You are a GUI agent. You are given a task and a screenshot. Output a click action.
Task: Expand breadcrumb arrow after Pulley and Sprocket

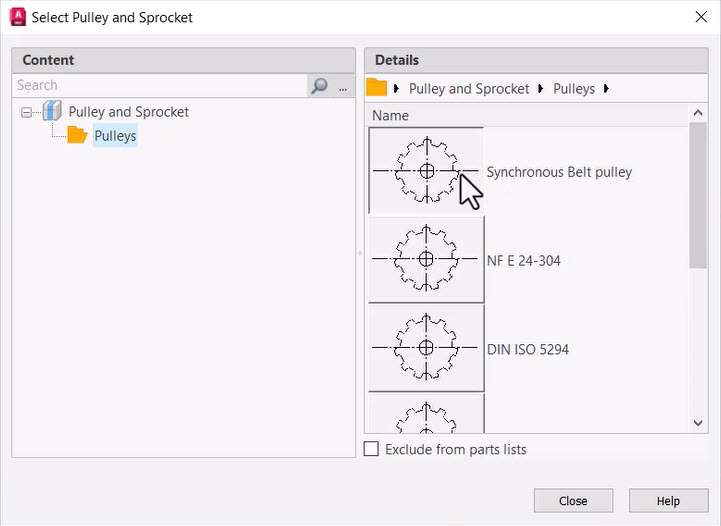pos(541,88)
